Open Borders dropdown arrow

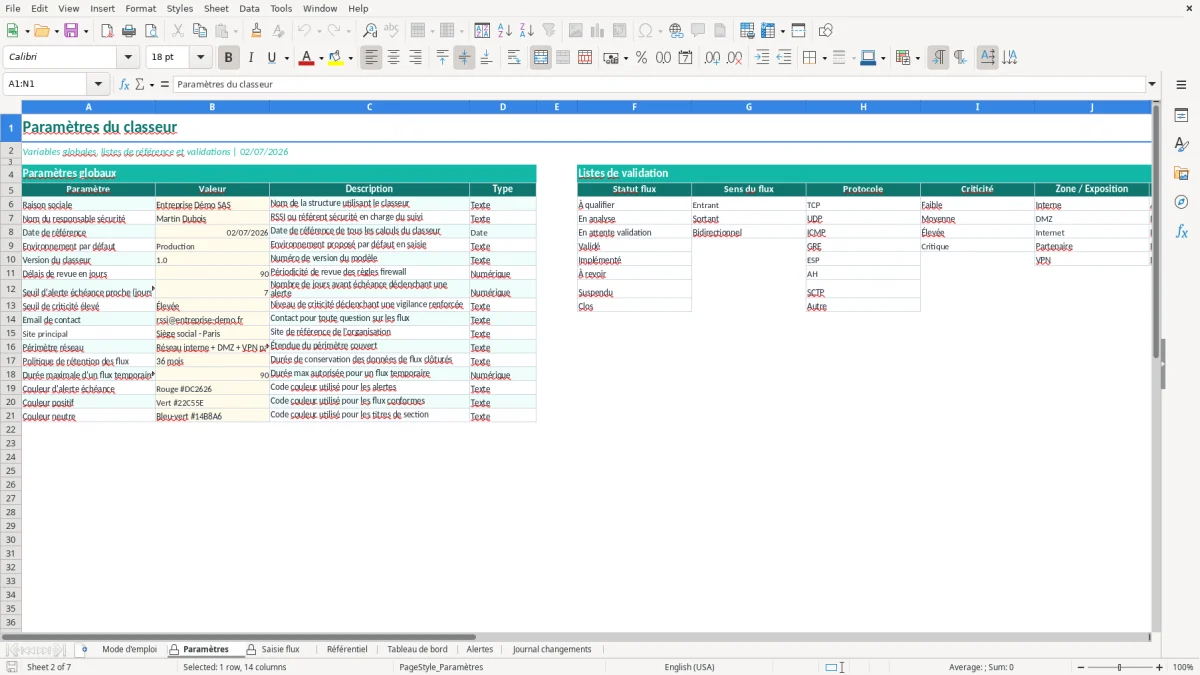pyautogui.click(x=823, y=58)
